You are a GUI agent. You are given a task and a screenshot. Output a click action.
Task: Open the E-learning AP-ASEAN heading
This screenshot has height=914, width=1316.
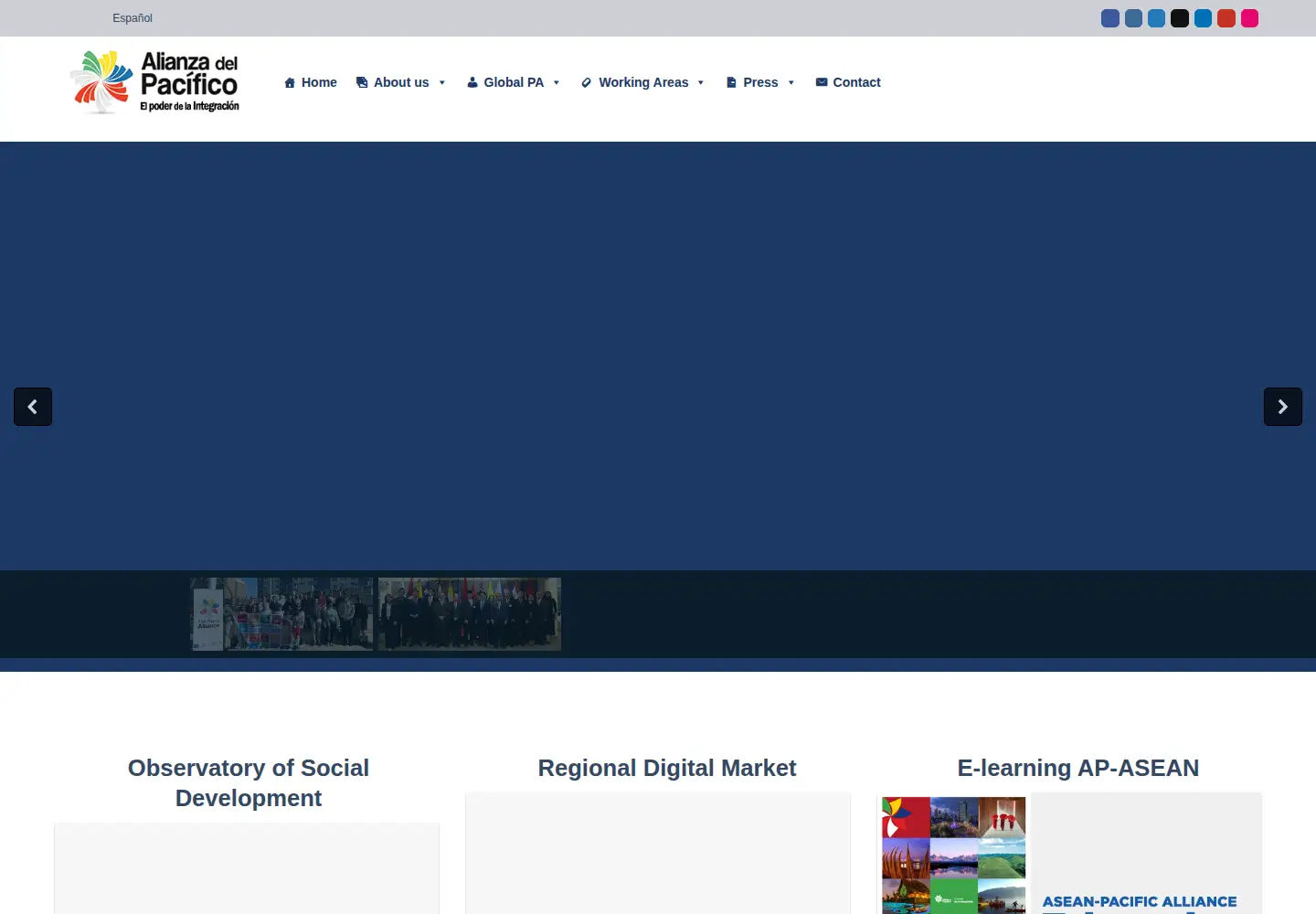1078,768
